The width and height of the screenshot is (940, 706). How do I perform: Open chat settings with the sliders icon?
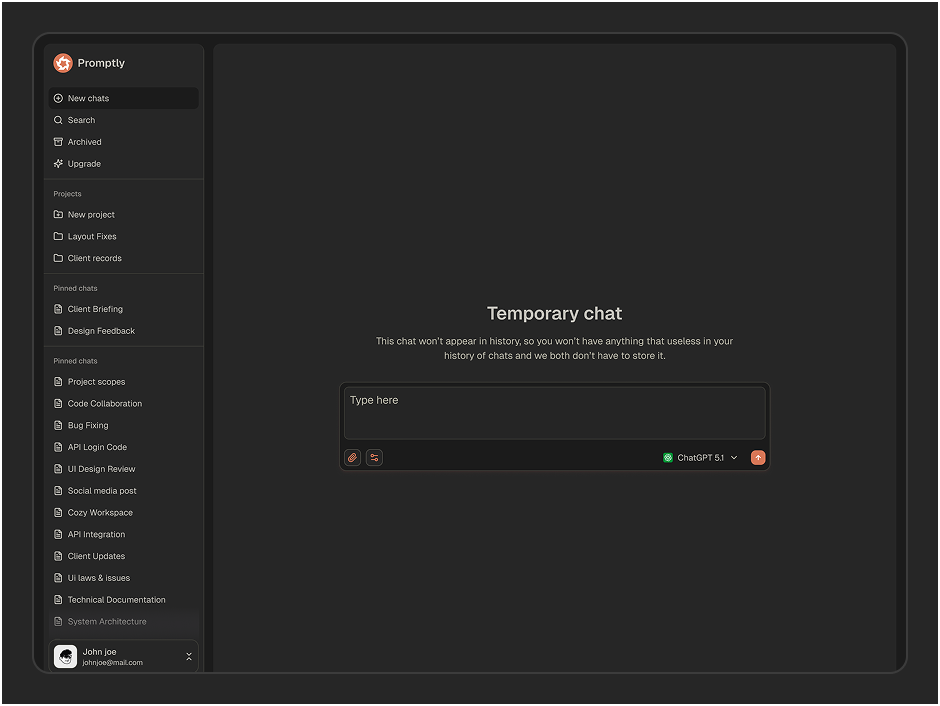374,458
